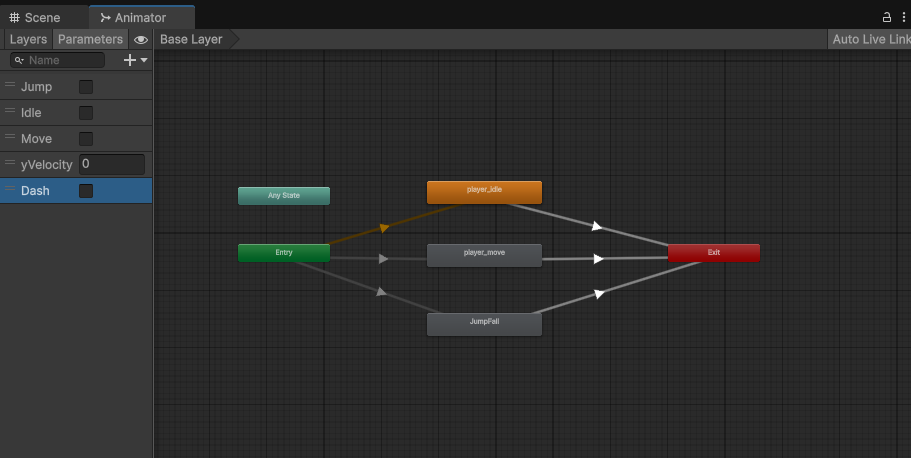This screenshot has width=911, height=458.
Task: Open the Layers tab
Action: tap(28, 40)
